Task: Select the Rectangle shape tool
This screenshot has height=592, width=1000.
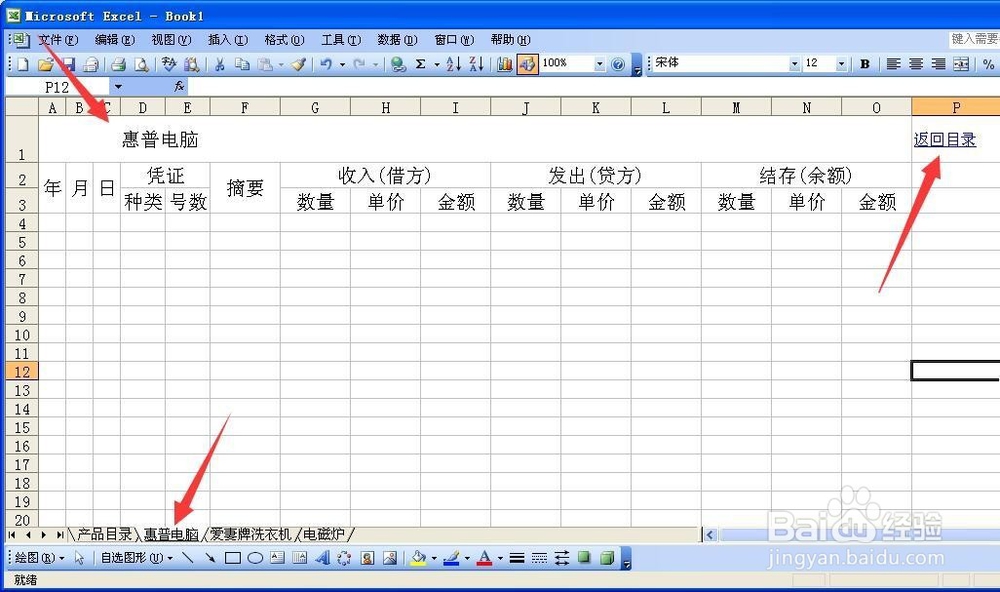Action: pos(233,558)
